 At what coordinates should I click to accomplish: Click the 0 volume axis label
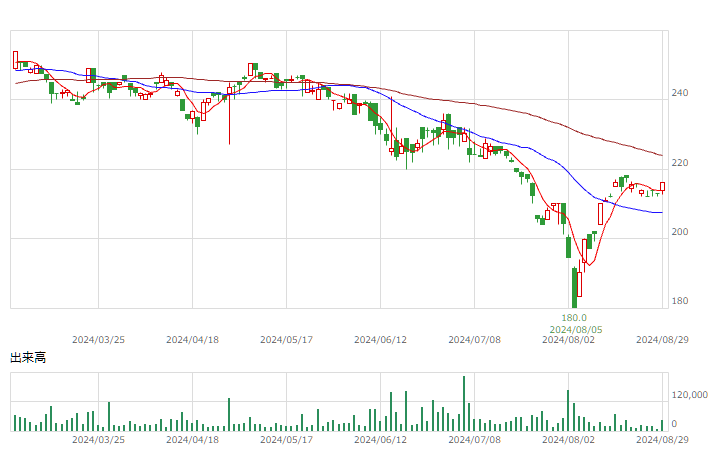click(674, 424)
